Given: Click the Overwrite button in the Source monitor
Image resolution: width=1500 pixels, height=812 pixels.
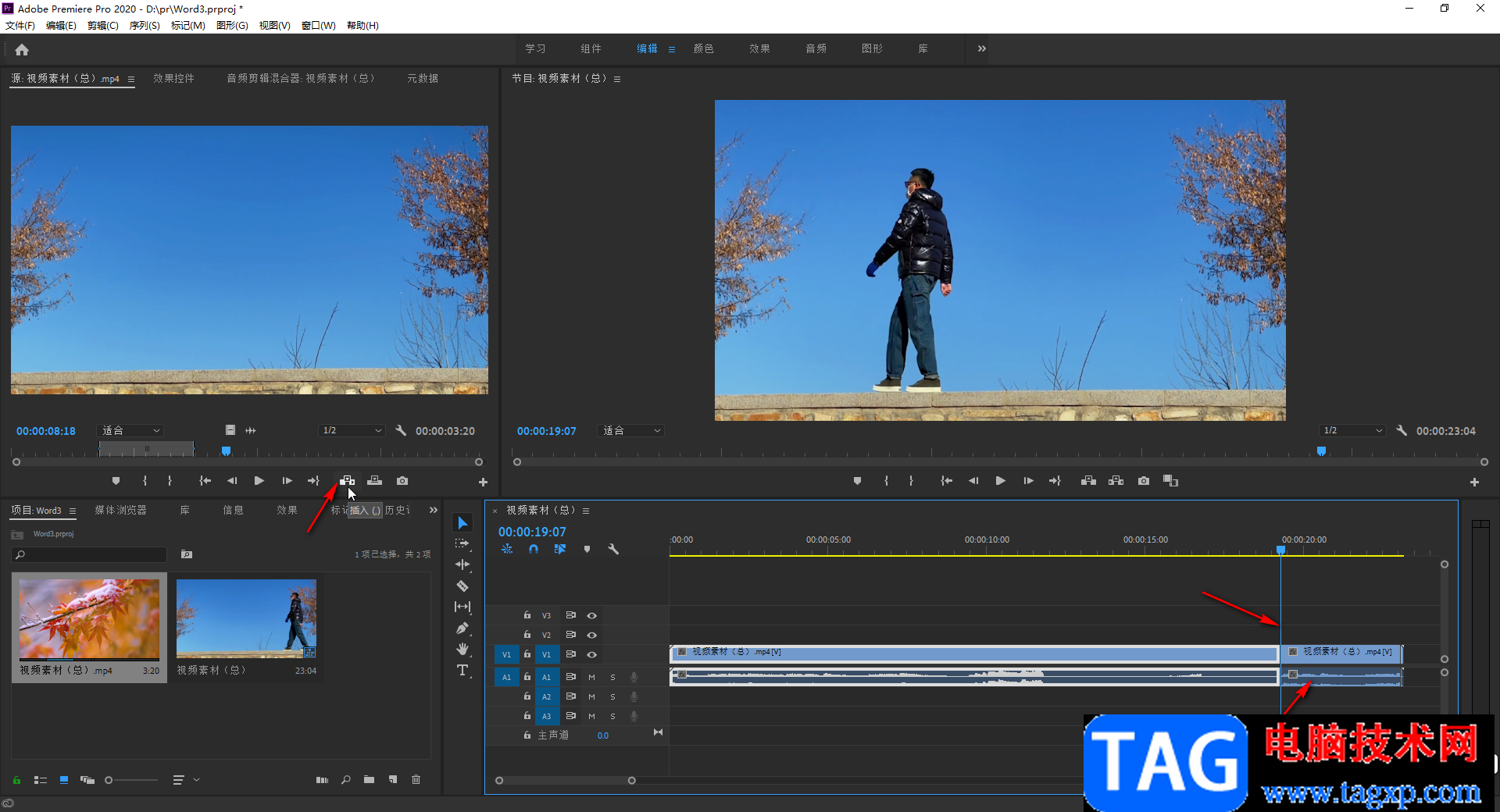Looking at the screenshot, I should pos(375,481).
